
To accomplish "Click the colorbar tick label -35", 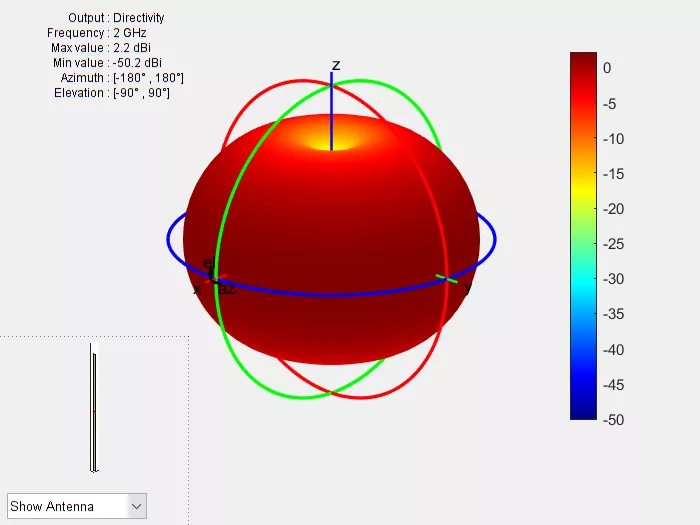I will coord(613,314).
